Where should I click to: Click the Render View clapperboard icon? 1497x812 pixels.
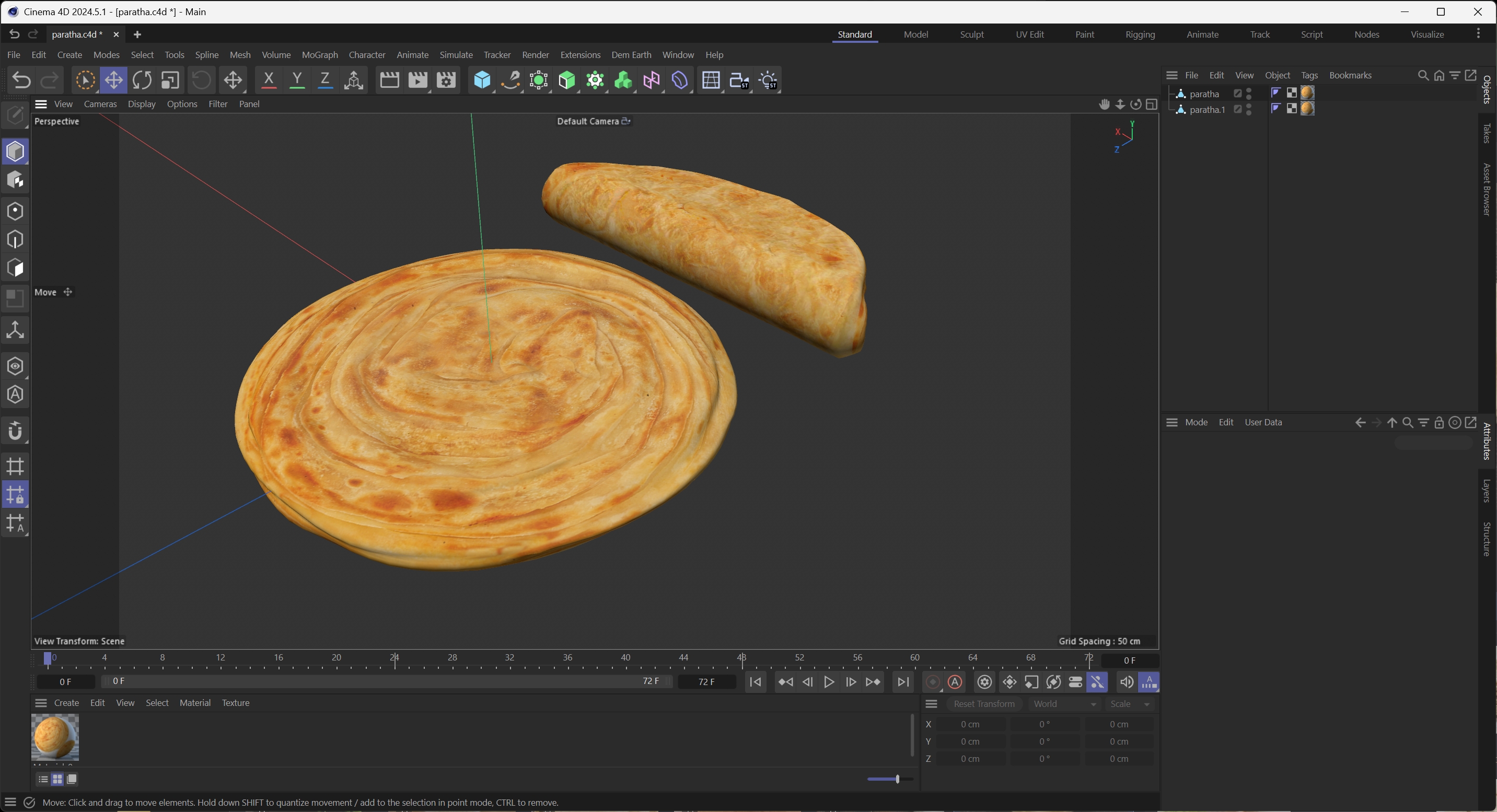click(x=389, y=80)
